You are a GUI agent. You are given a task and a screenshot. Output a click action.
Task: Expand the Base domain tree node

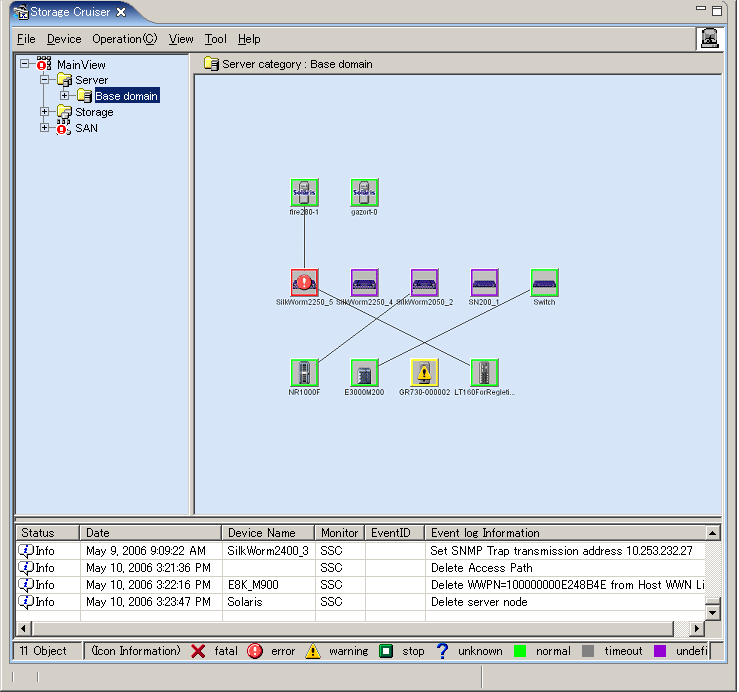coord(65,96)
